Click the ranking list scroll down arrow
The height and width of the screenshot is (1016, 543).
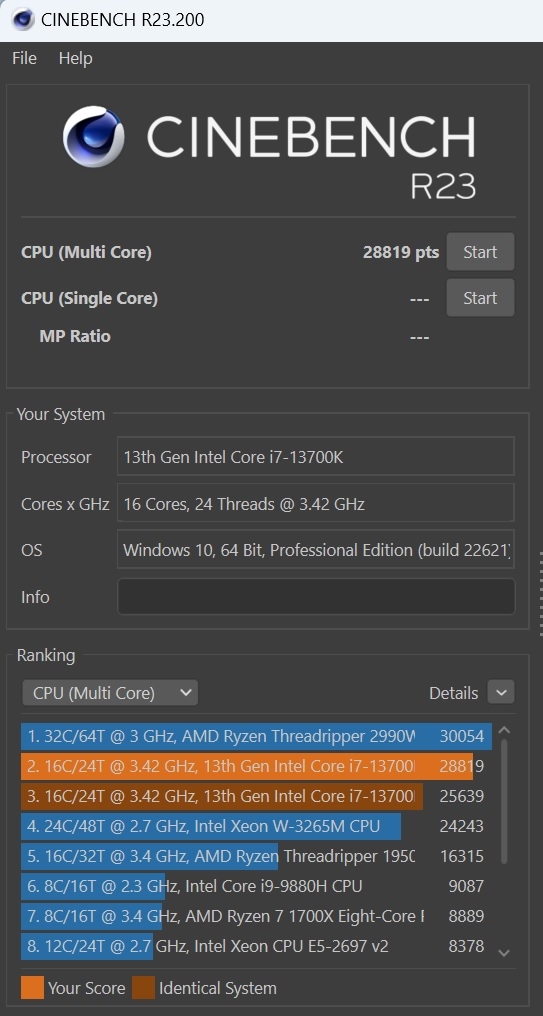[x=504, y=952]
